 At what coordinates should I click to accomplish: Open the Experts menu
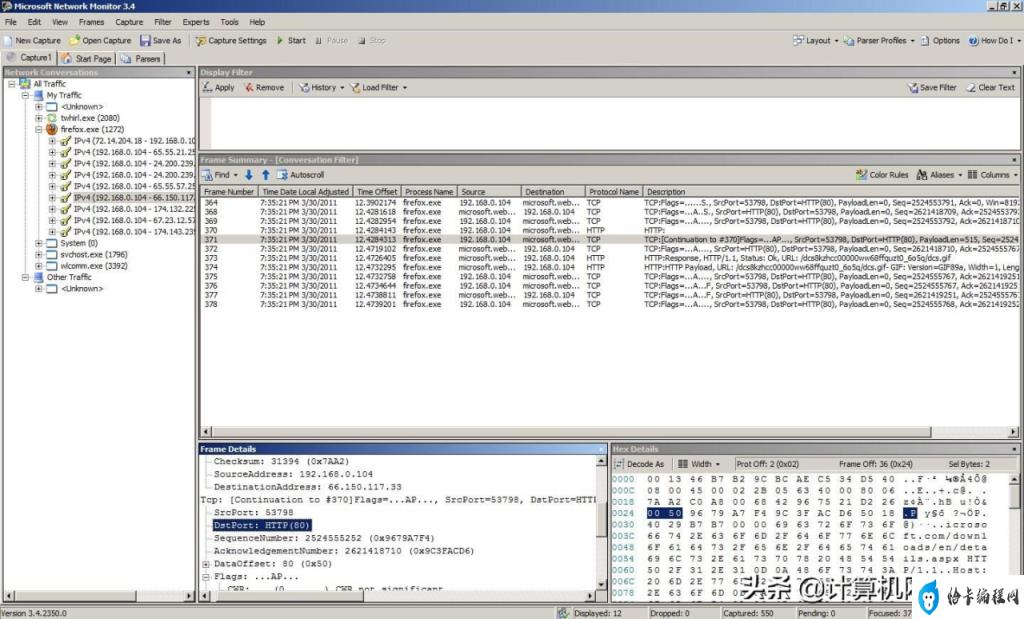coord(196,22)
